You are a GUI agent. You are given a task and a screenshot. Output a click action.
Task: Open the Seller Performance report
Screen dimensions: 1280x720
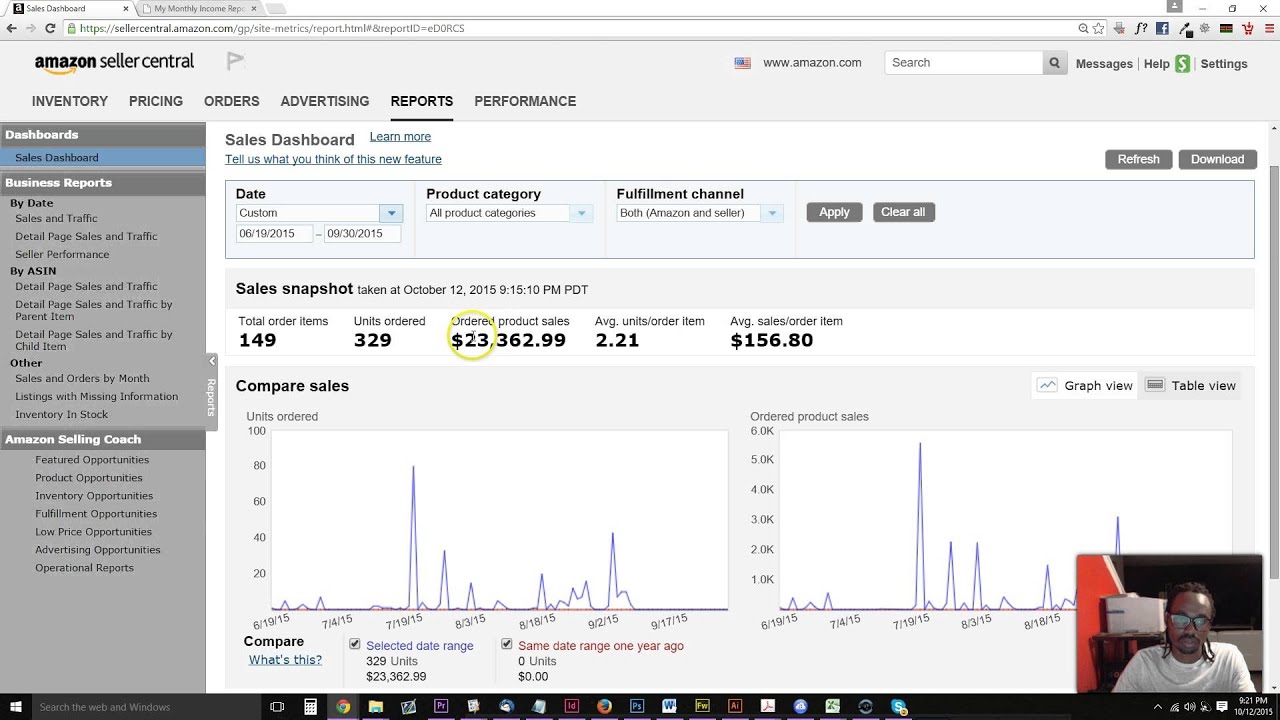pos(62,254)
